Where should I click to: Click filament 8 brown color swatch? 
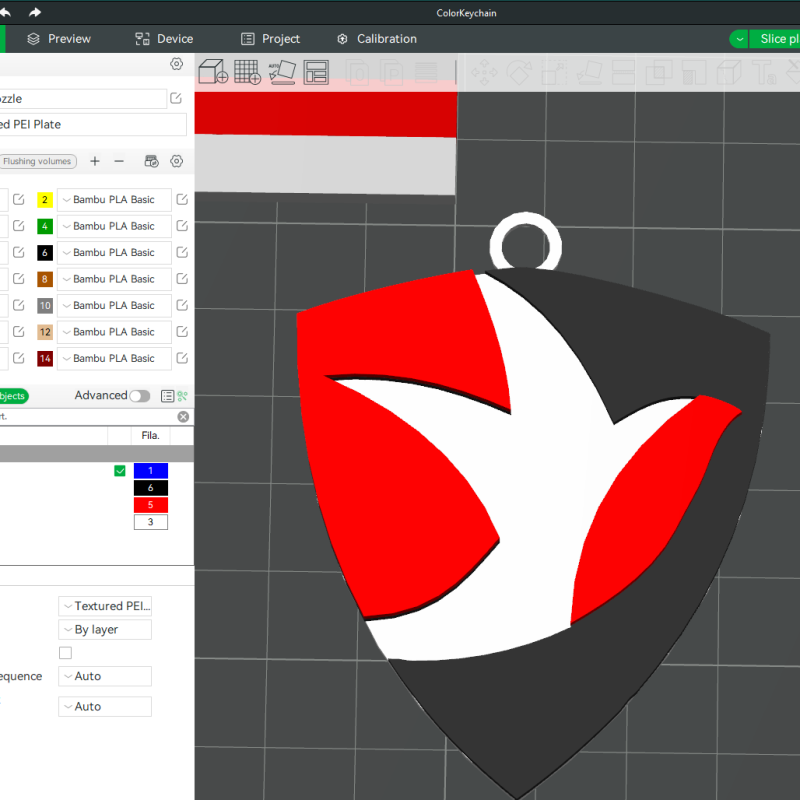click(45, 279)
